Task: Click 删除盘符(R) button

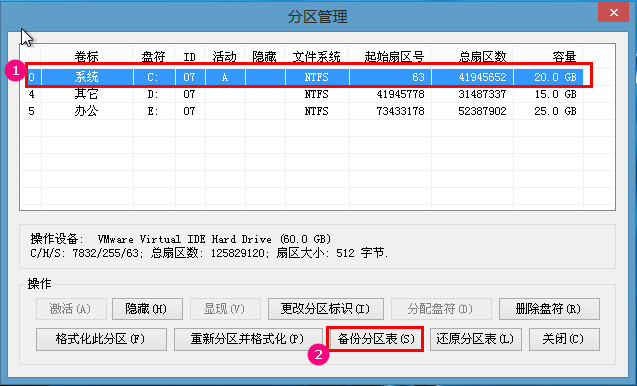Action: click(x=549, y=309)
